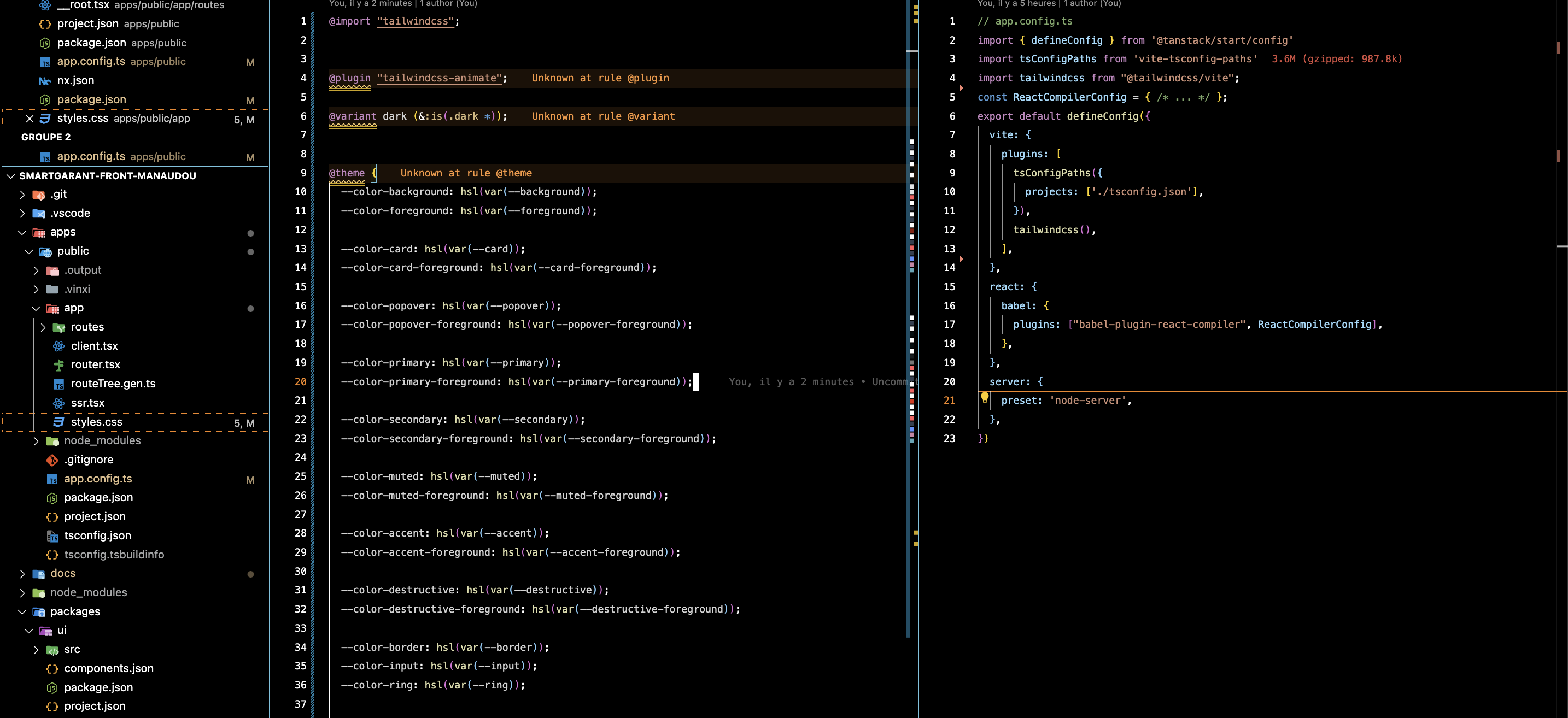The height and width of the screenshot is (718, 1568).
Task: Place cursor on the @theme rule on line 9
Action: click(x=346, y=173)
